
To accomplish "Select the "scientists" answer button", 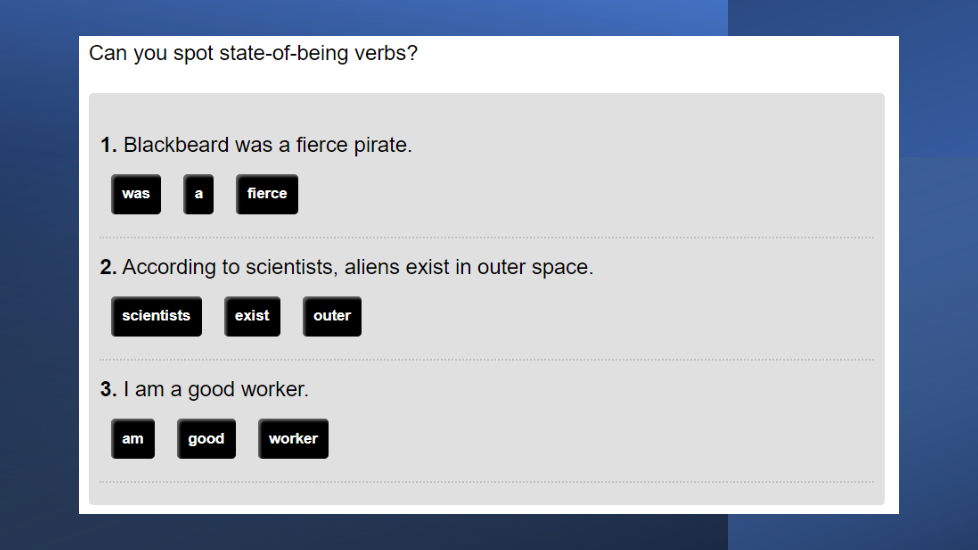I will pos(156,316).
